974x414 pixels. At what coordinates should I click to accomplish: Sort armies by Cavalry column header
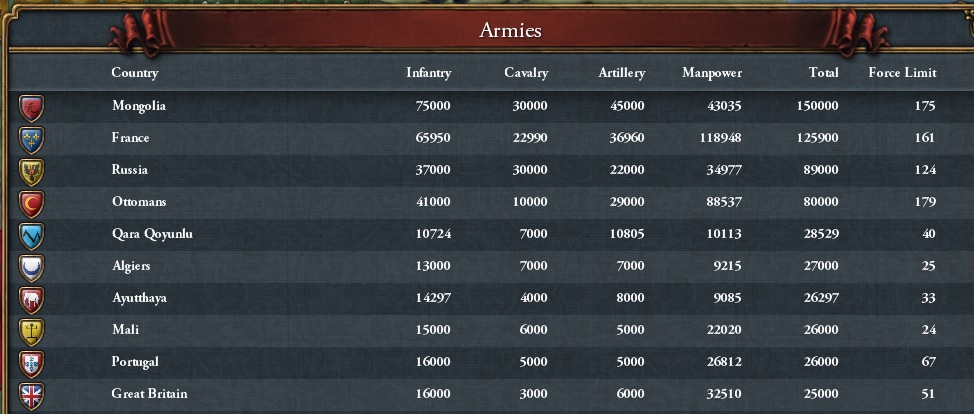(x=526, y=73)
